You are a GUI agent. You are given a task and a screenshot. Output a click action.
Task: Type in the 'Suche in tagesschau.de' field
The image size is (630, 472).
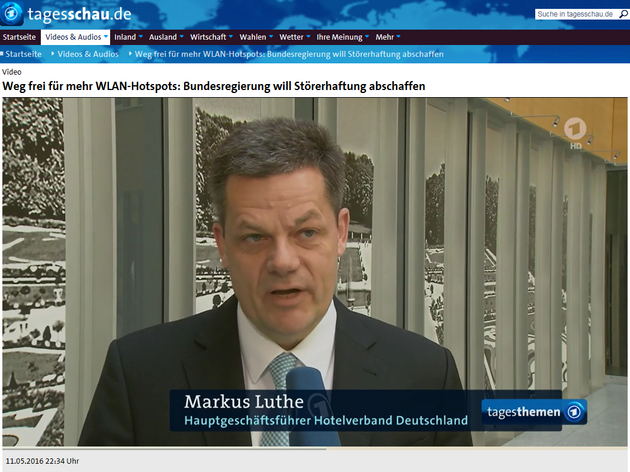pyautogui.click(x=572, y=14)
